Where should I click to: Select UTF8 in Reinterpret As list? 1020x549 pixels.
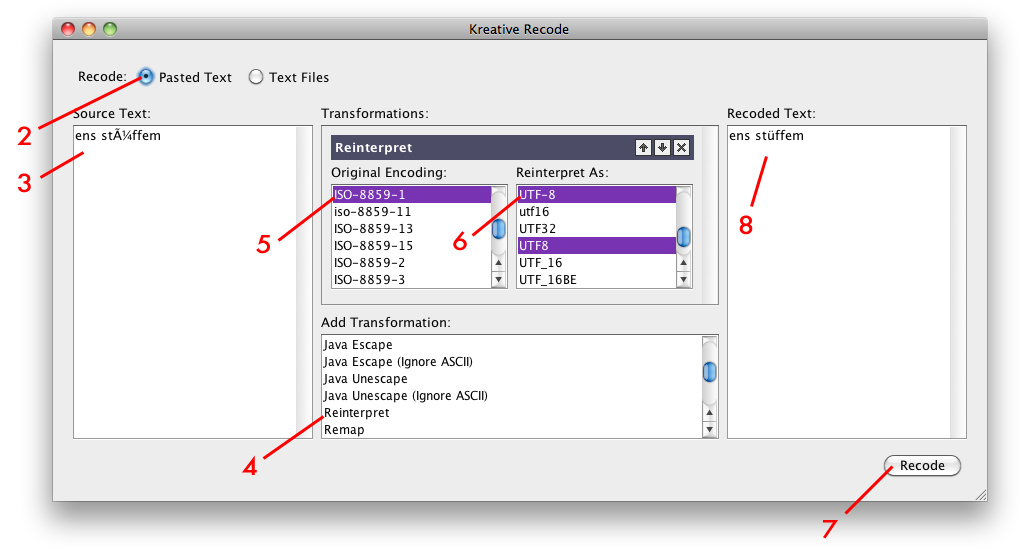tap(597, 245)
